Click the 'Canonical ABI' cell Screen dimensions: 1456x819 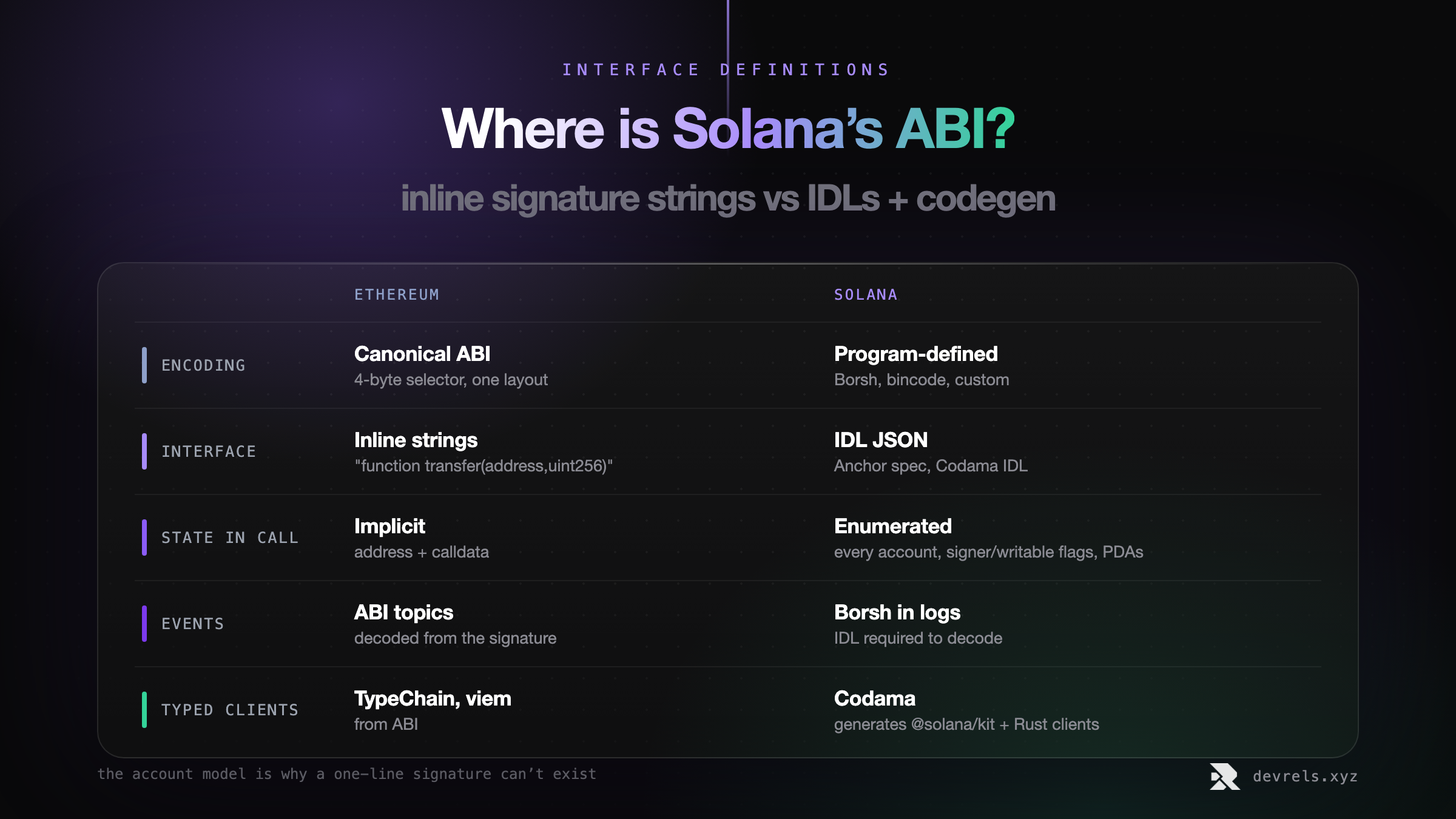tap(422, 354)
